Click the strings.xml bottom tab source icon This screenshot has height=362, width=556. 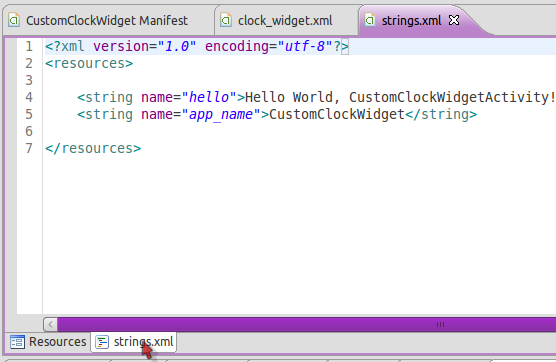coord(102,342)
